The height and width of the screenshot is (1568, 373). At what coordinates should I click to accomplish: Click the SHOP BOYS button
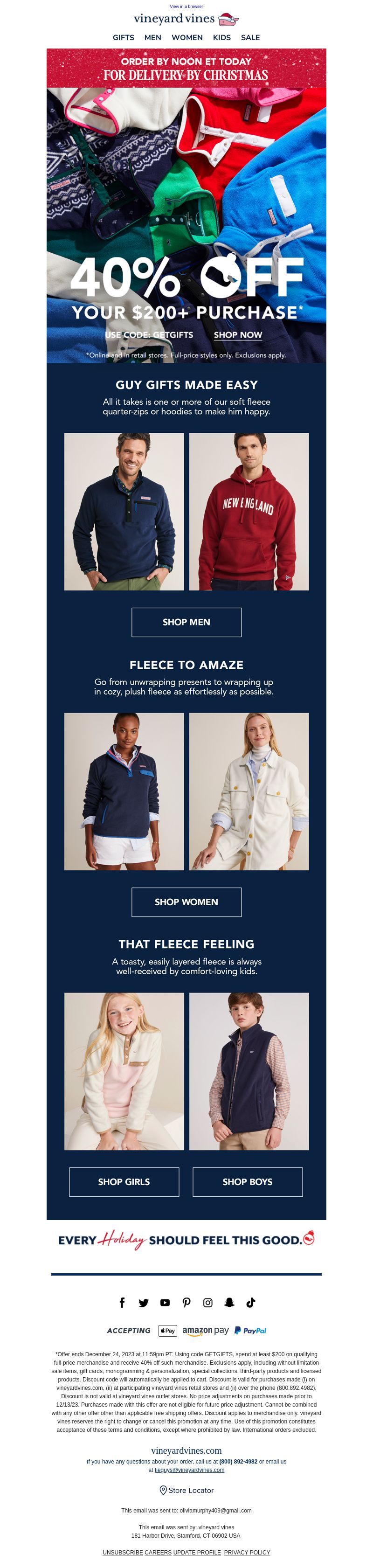[x=248, y=1181]
